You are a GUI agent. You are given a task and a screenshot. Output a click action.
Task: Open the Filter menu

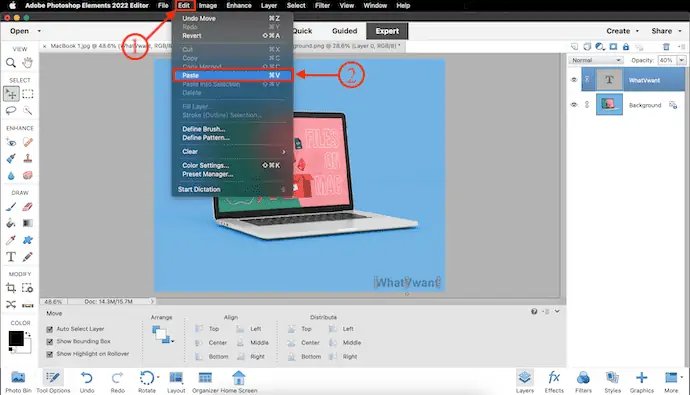322,5
